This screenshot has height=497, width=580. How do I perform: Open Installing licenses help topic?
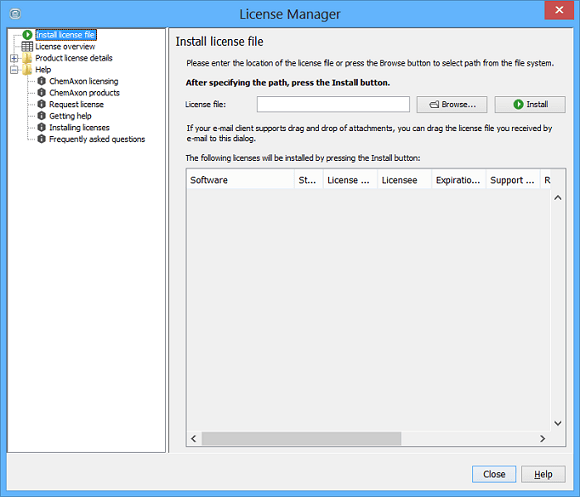(x=80, y=128)
